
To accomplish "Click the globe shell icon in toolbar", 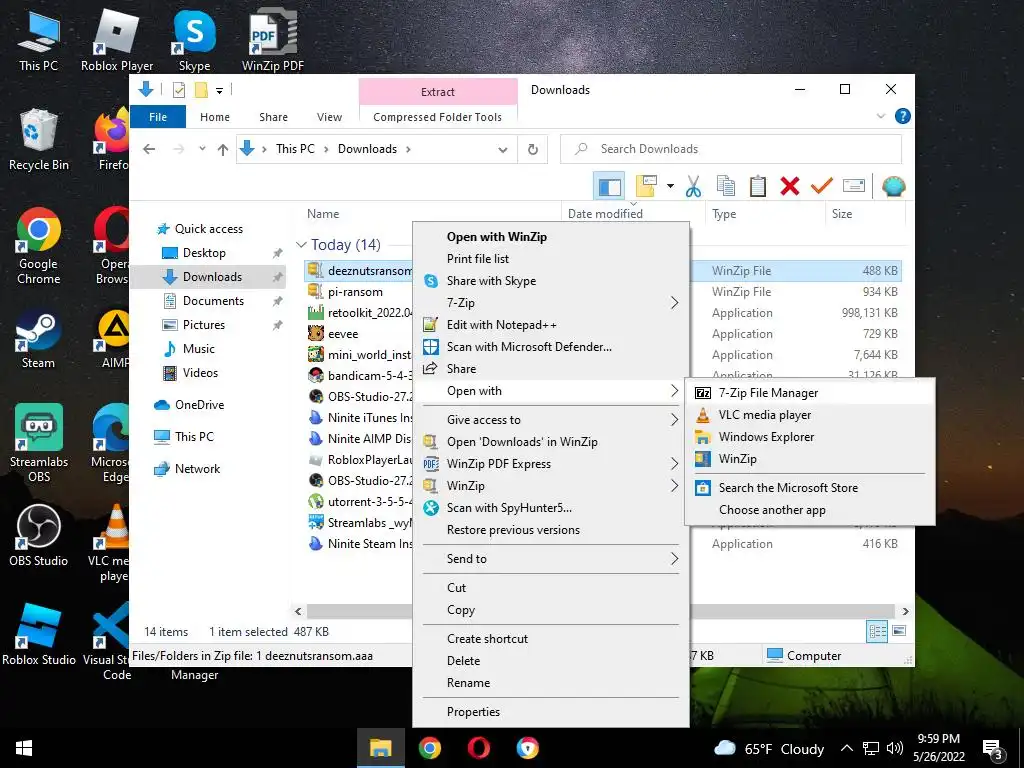I will [x=893, y=187].
